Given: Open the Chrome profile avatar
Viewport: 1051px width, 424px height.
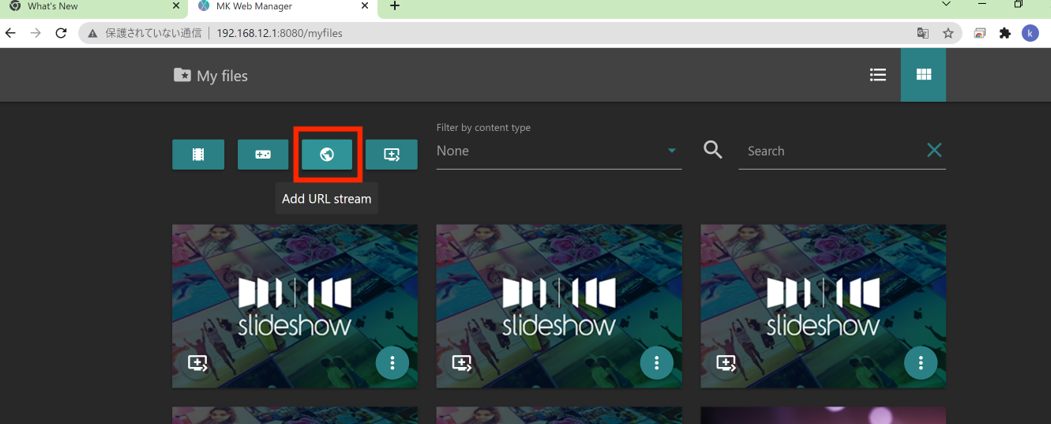Looking at the screenshot, I should 1030,33.
